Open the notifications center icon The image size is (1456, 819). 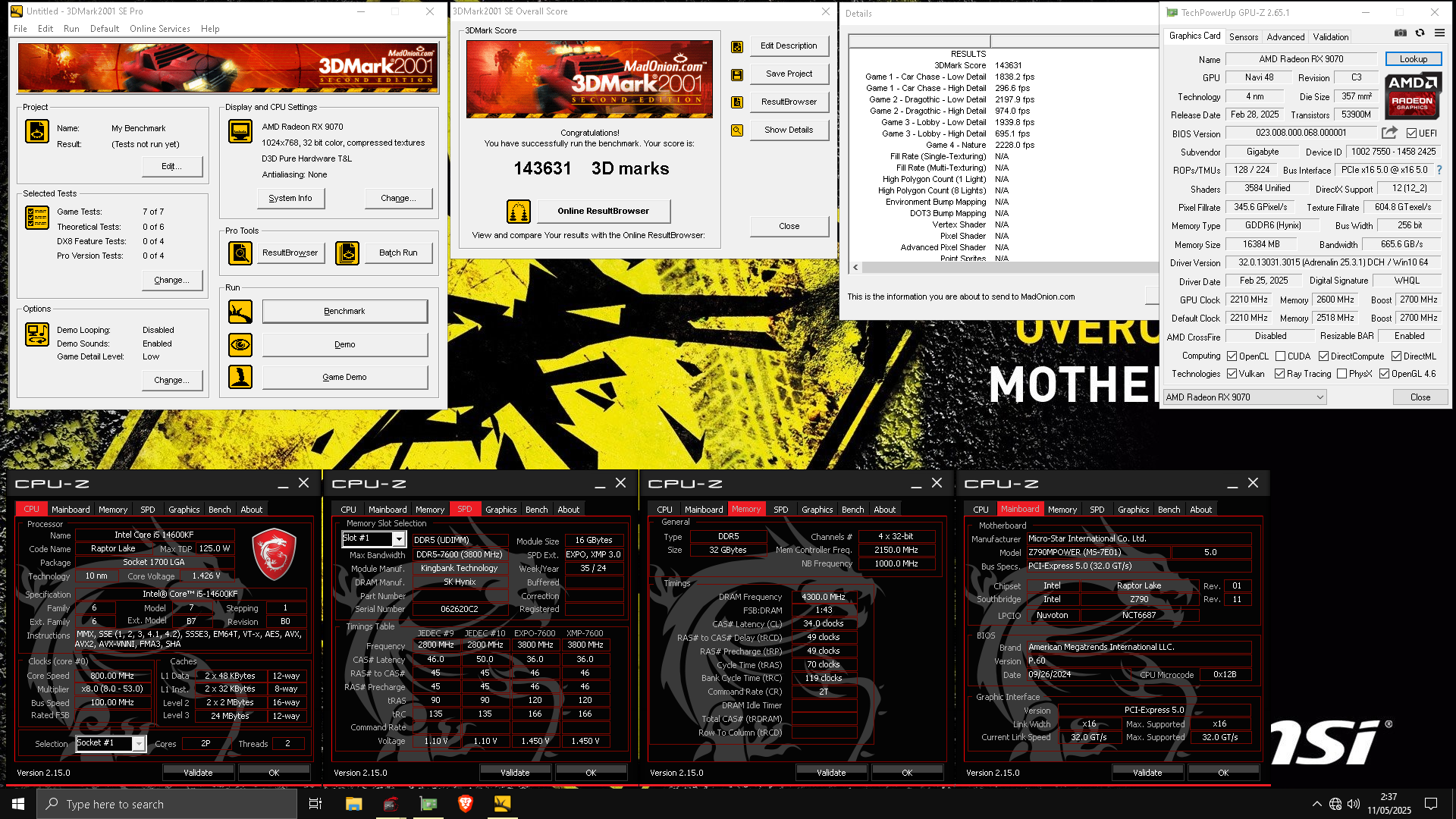(x=1431, y=804)
